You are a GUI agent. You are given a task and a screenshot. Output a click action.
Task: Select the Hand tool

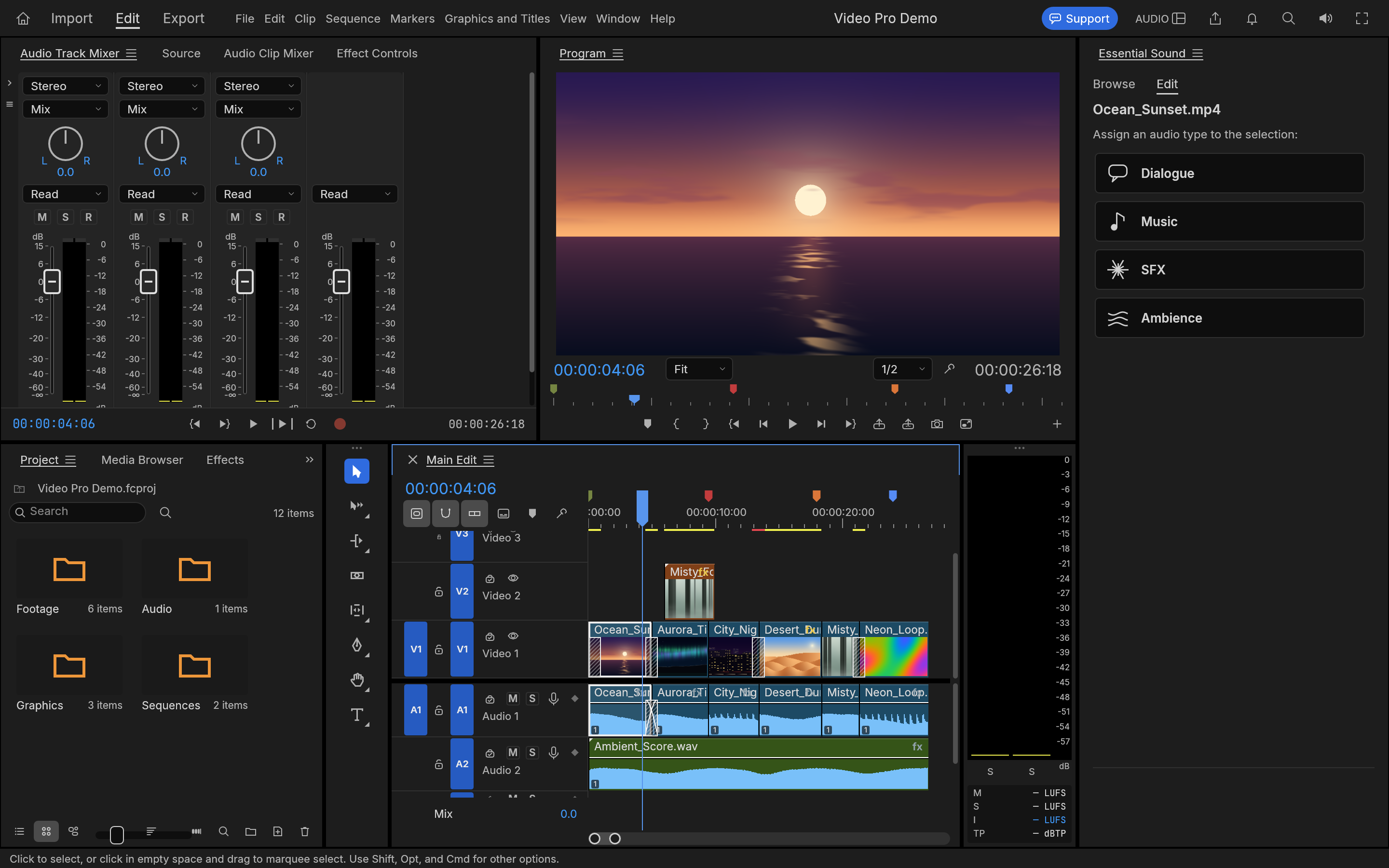pyautogui.click(x=356, y=680)
